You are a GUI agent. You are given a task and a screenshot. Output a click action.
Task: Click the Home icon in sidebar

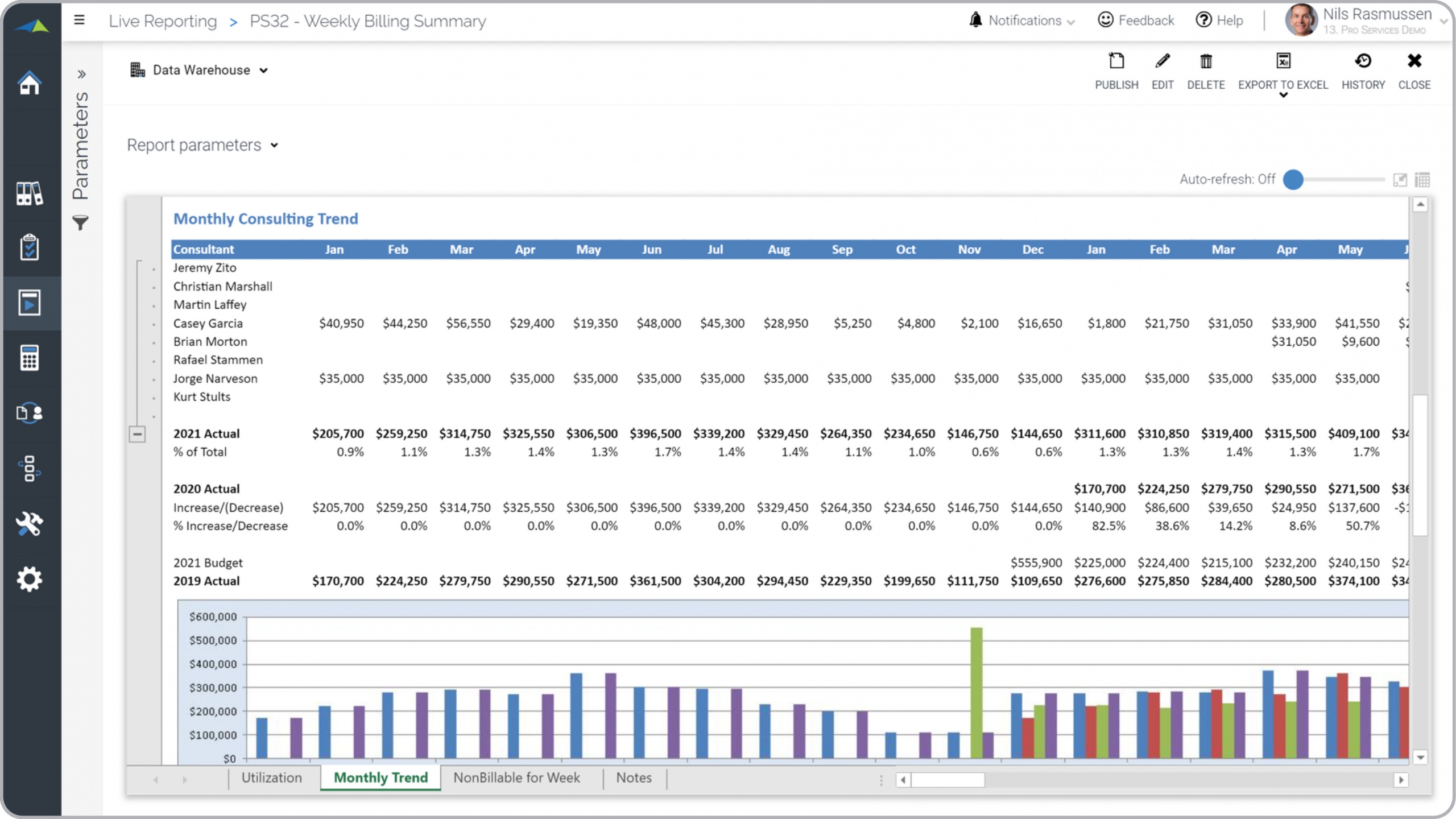[30, 83]
